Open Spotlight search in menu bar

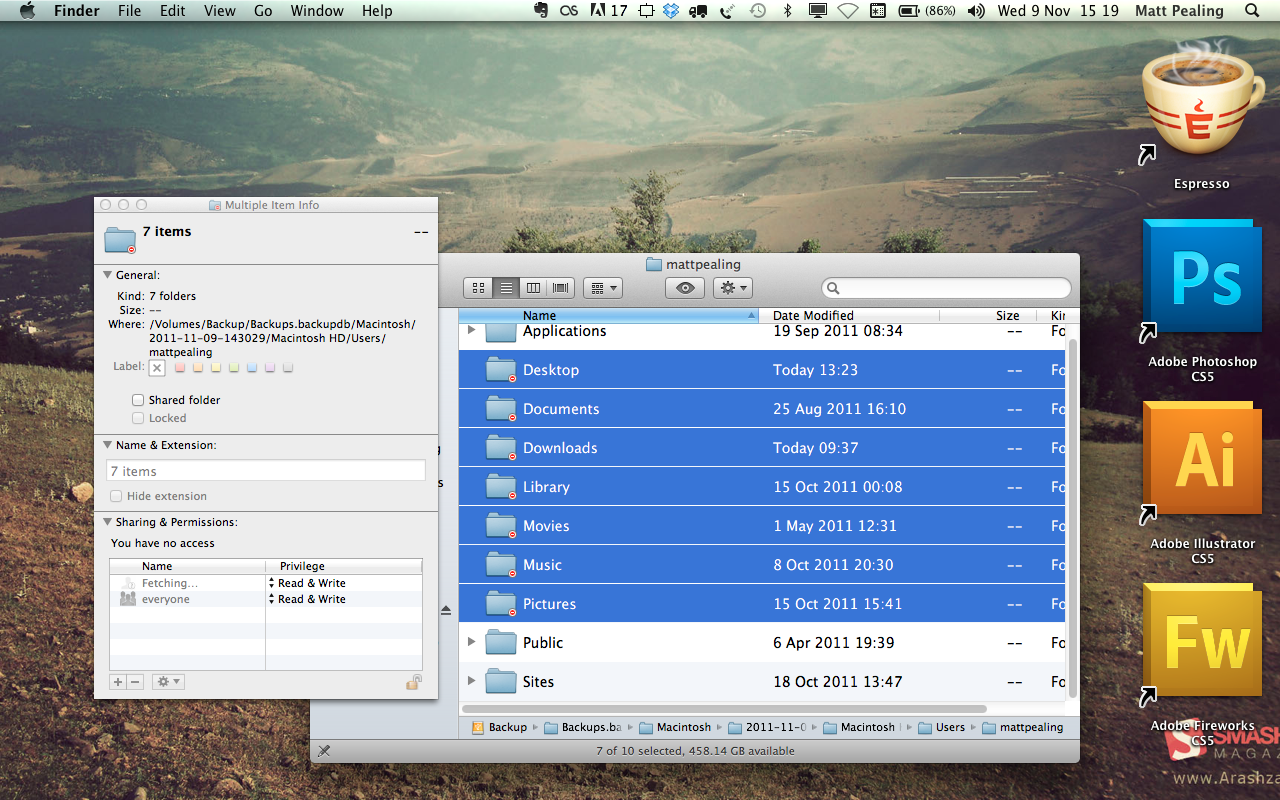[x=1252, y=11]
